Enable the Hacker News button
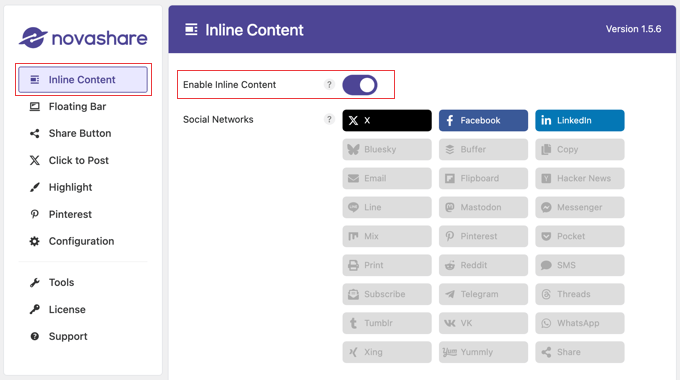The width and height of the screenshot is (680, 380). point(580,178)
